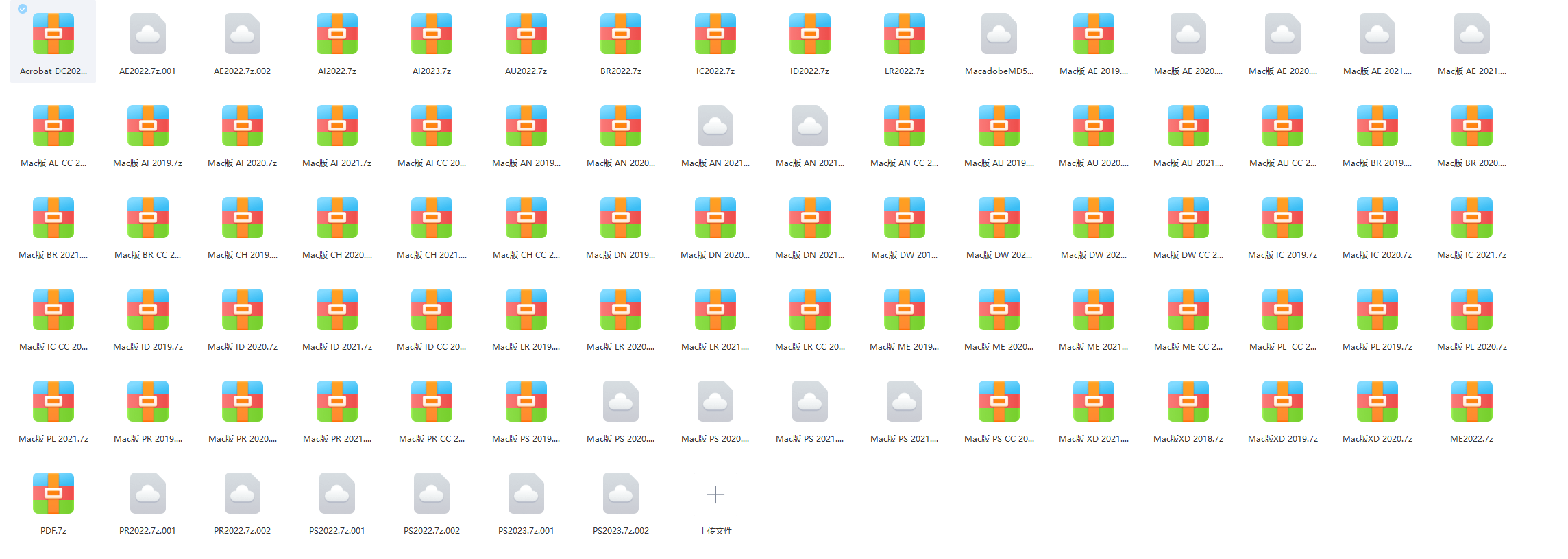Select the AU2022.7z archive icon
Image resolution: width=1568 pixels, height=559 pixels.
coord(526,34)
